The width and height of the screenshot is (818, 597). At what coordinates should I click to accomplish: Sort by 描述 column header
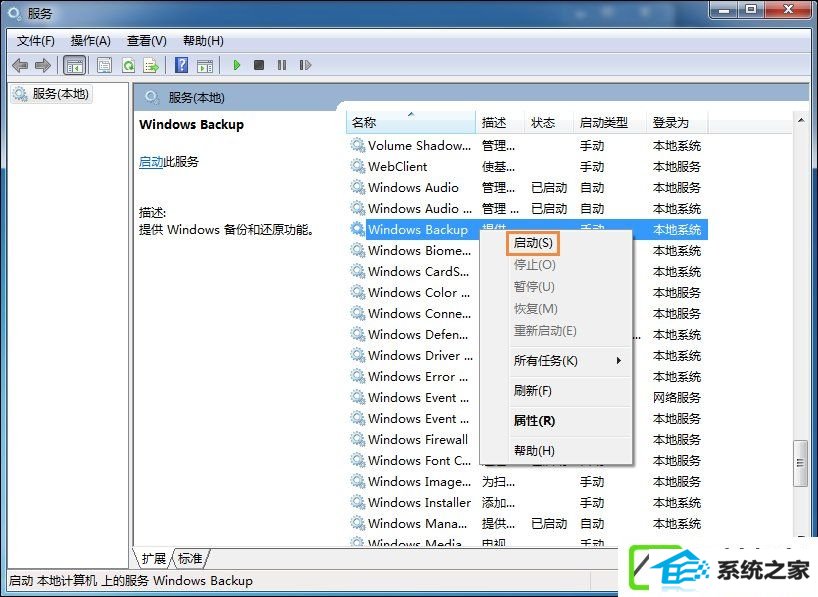coord(499,123)
